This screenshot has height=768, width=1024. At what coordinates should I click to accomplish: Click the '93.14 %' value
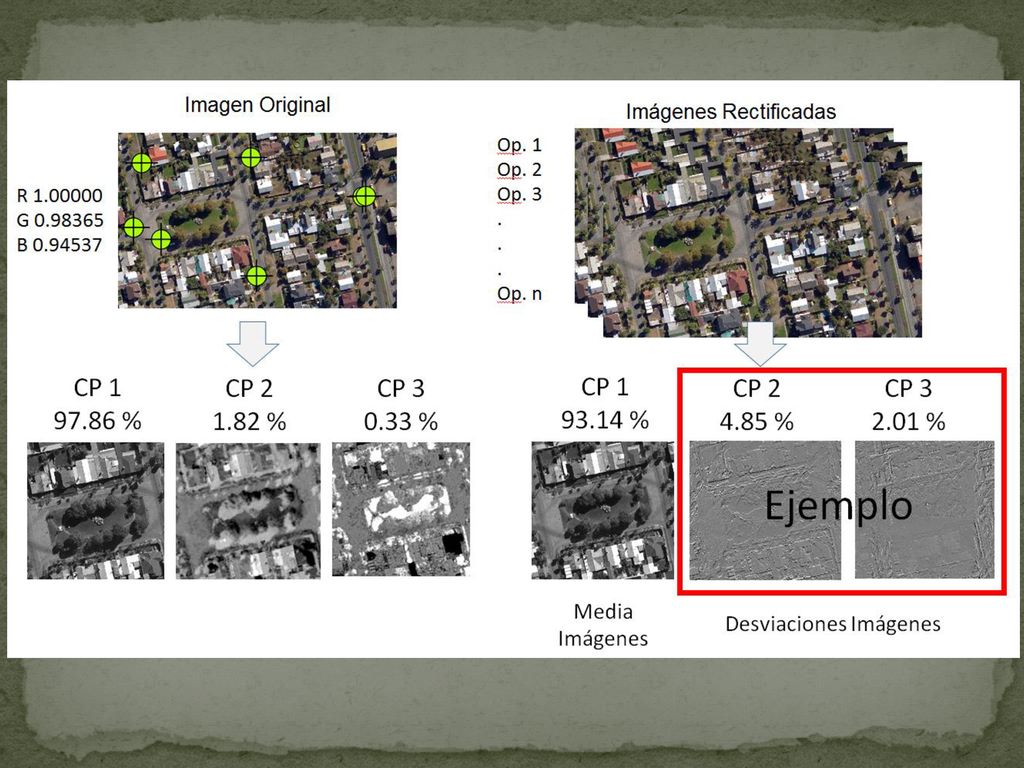[605, 420]
